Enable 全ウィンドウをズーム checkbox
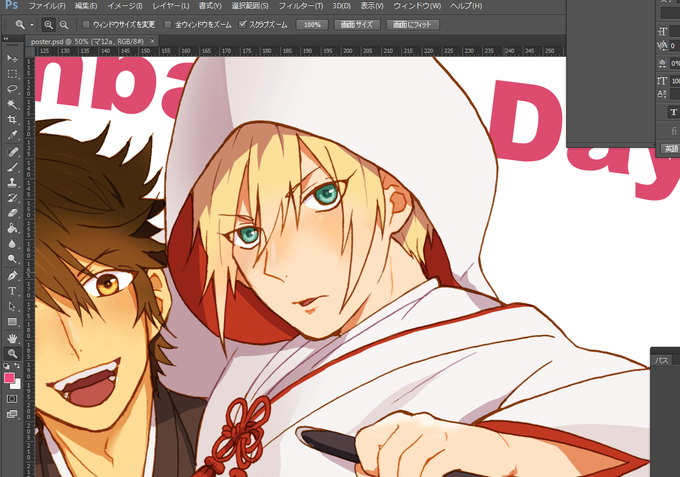This screenshot has height=477, width=680. (x=168, y=25)
